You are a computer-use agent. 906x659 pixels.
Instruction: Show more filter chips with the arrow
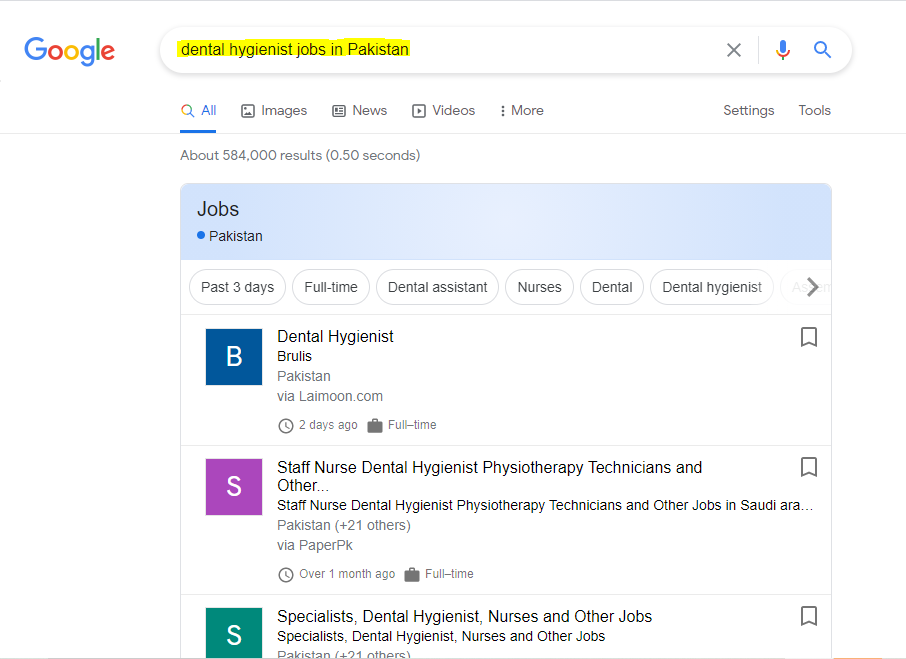[x=812, y=286]
